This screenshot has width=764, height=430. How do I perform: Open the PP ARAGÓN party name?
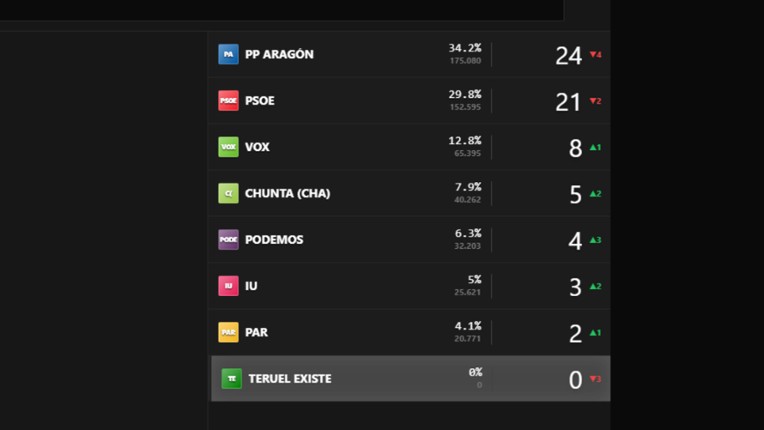point(279,54)
